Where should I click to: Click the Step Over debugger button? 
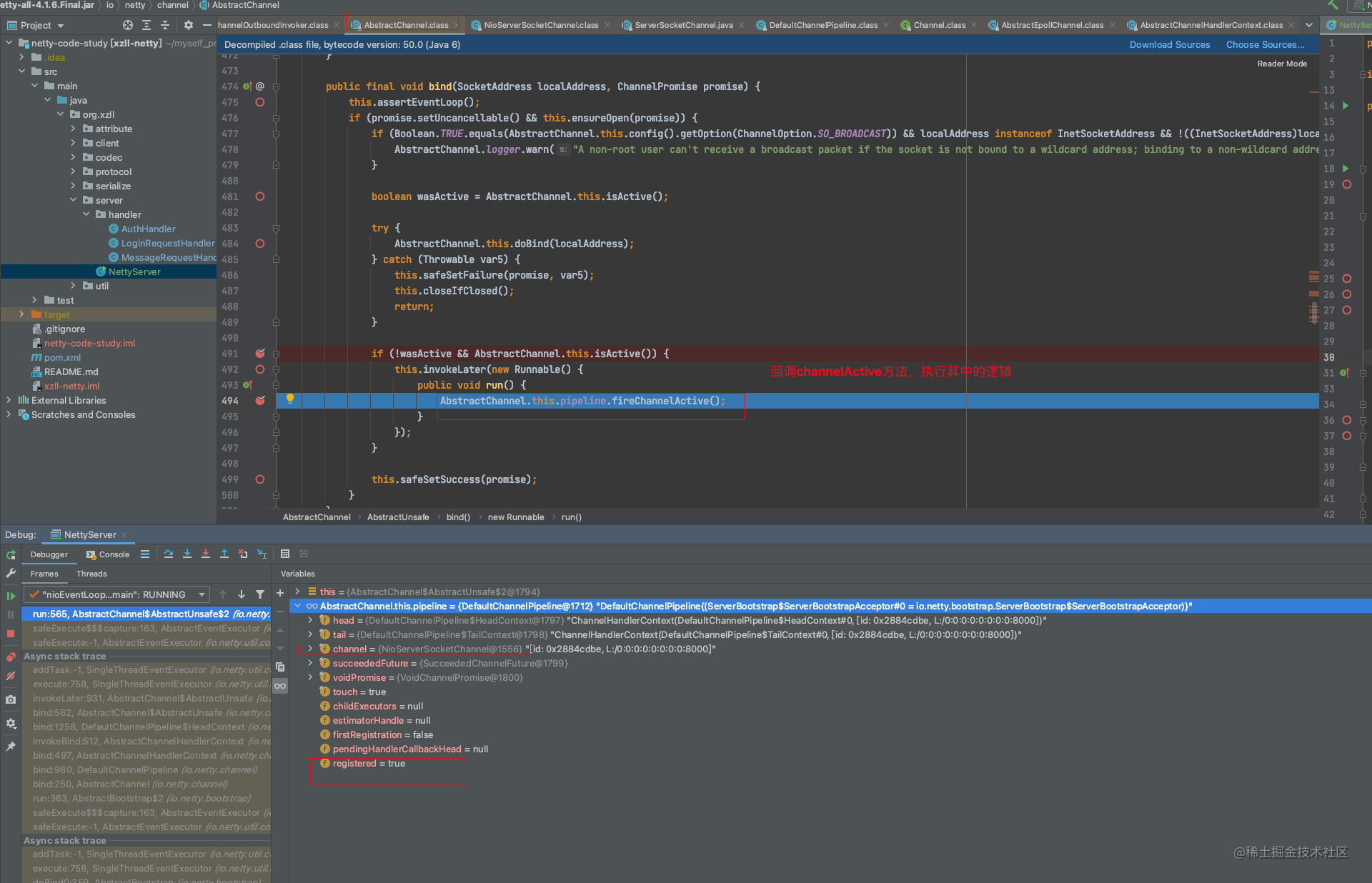click(x=169, y=554)
